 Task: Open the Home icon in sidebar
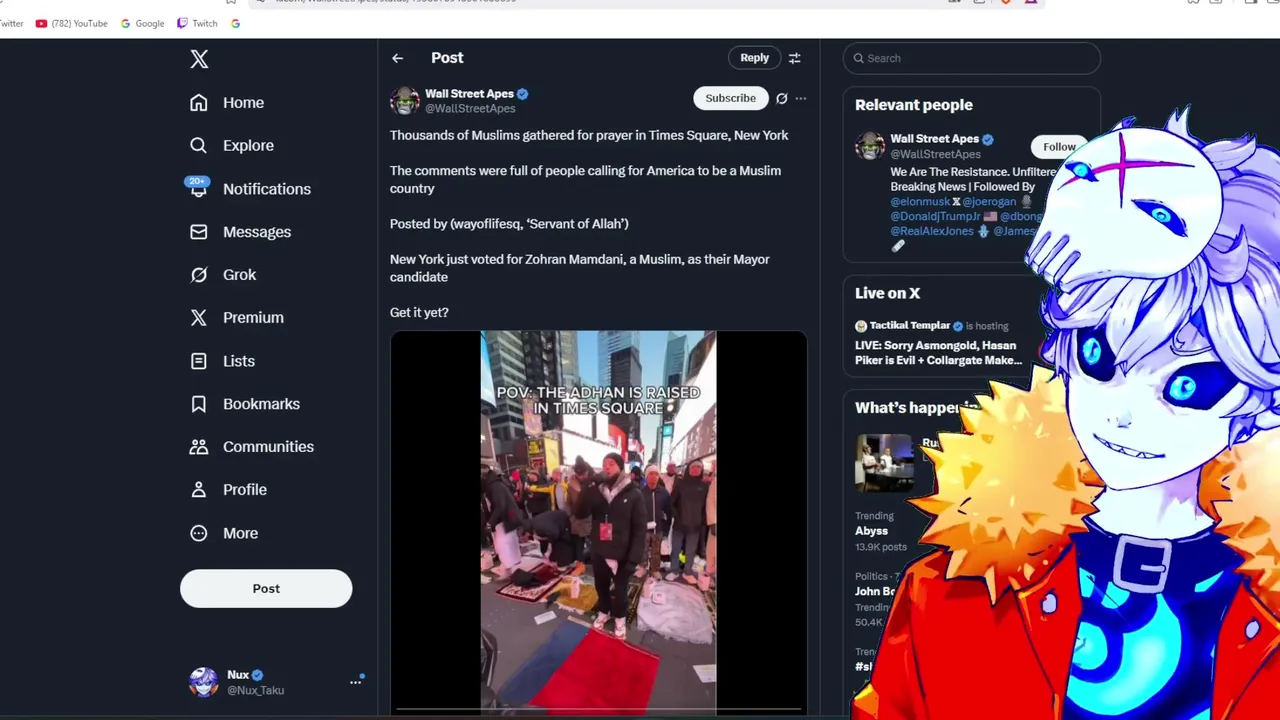coord(199,103)
